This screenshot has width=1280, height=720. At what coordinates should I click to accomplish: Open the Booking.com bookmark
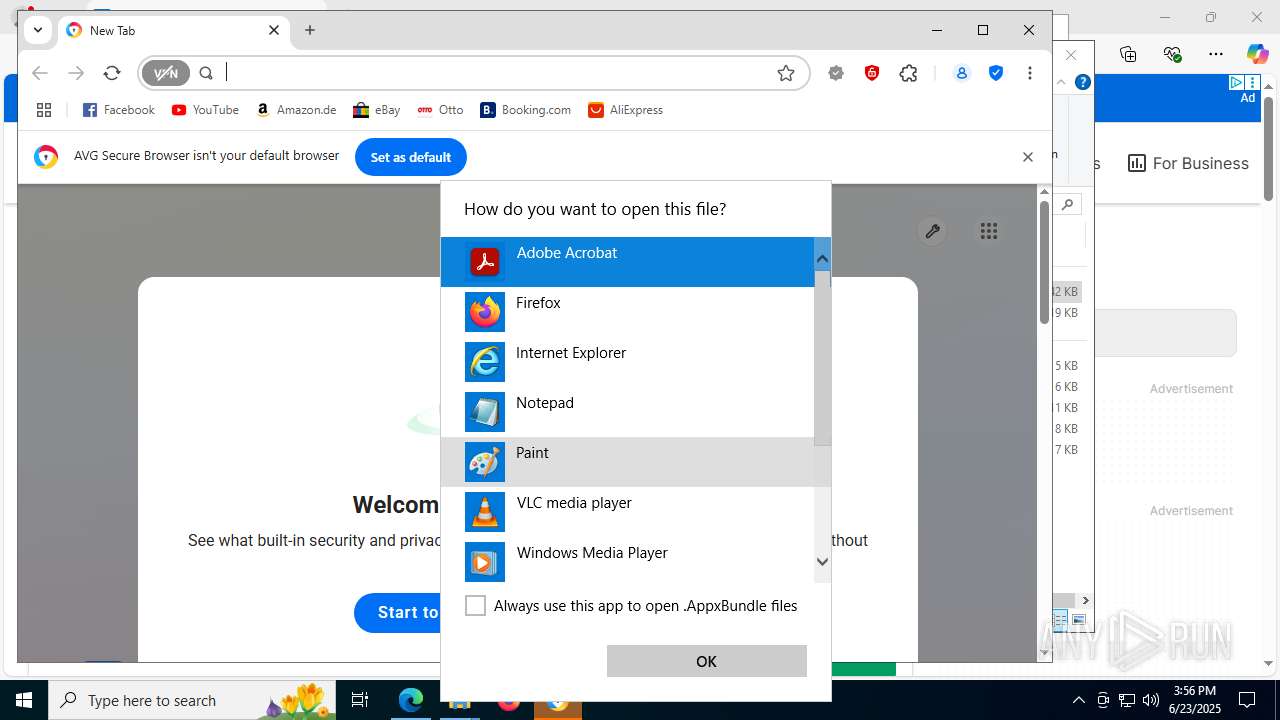pyautogui.click(x=526, y=110)
